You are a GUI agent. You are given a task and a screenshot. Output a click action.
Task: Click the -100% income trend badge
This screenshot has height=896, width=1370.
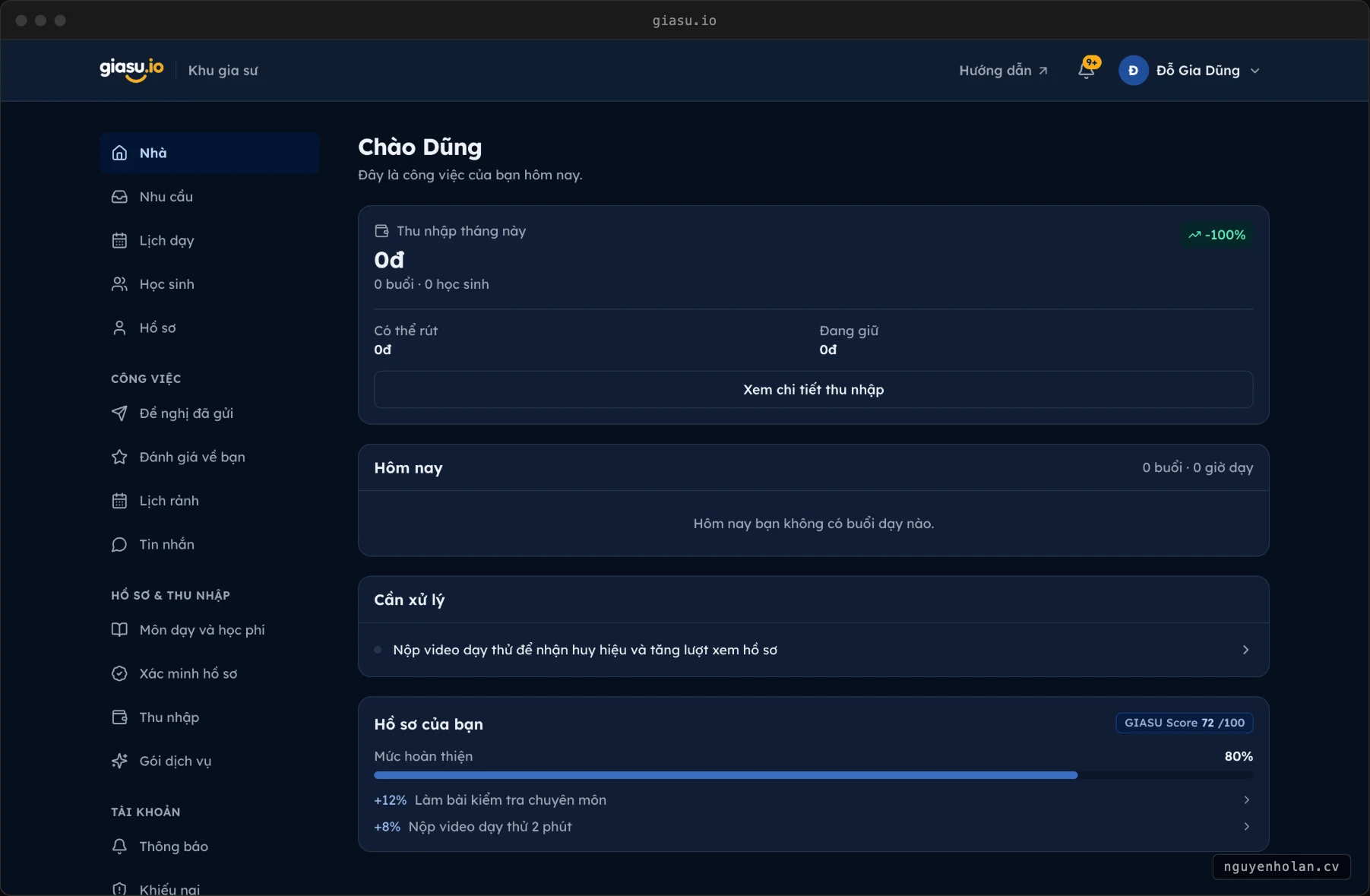tap(1217, 235)
